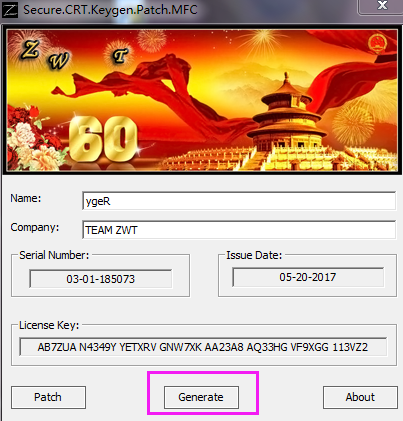Screen dimensions: 403x421
Task: Click the Patch button
Action: tap(48, 397)
